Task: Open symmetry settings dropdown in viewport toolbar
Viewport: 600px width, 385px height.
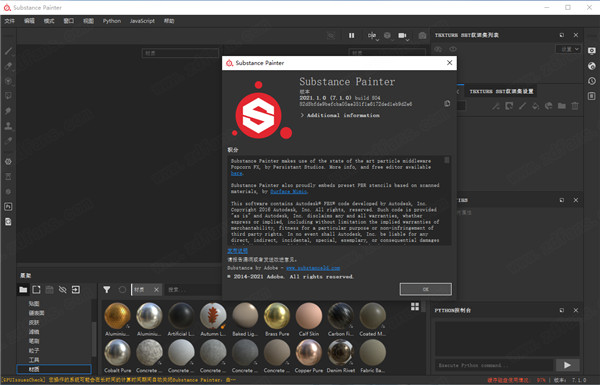Action: tap(372, 36)
